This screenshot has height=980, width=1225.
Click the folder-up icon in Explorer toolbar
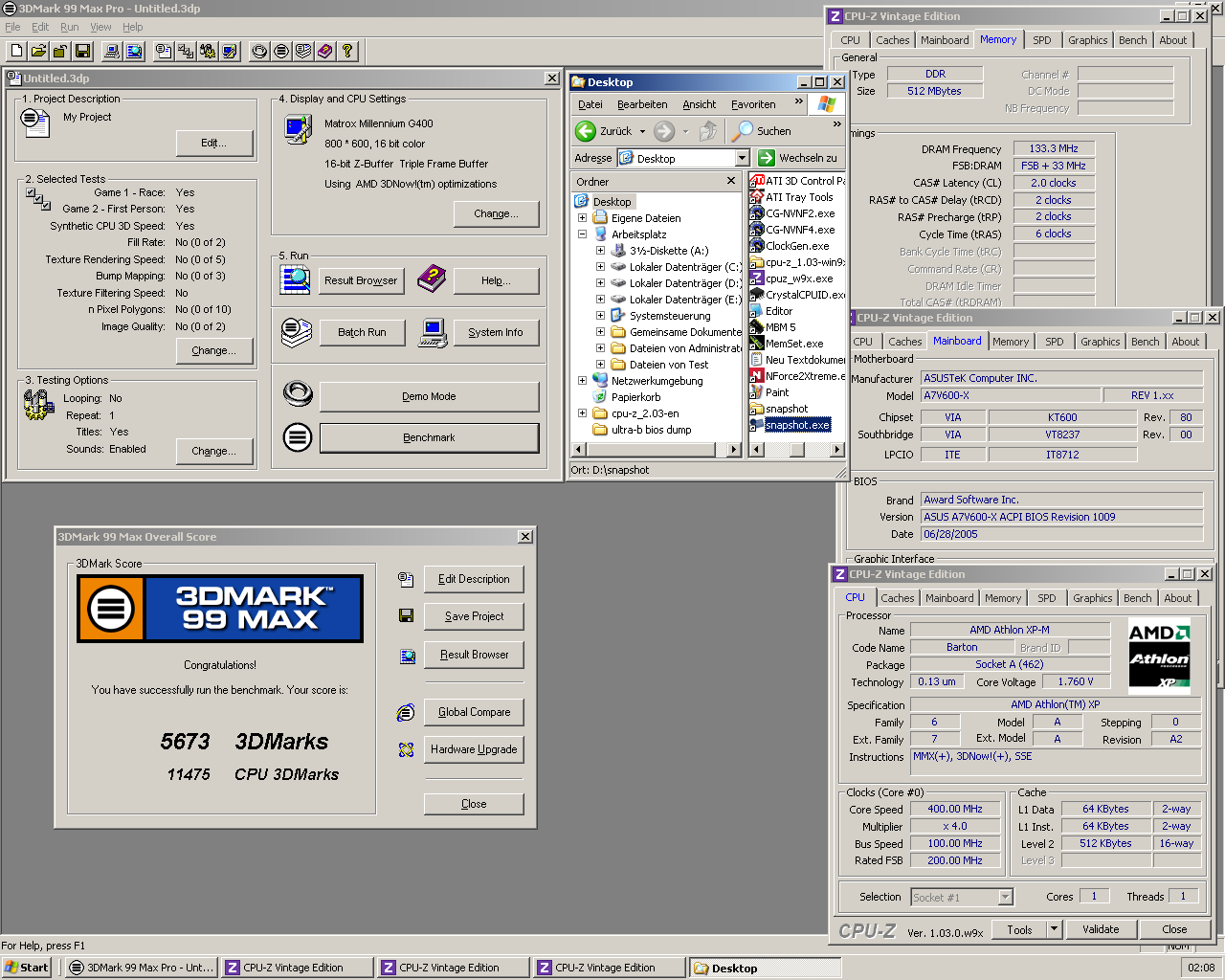(708, 131)
